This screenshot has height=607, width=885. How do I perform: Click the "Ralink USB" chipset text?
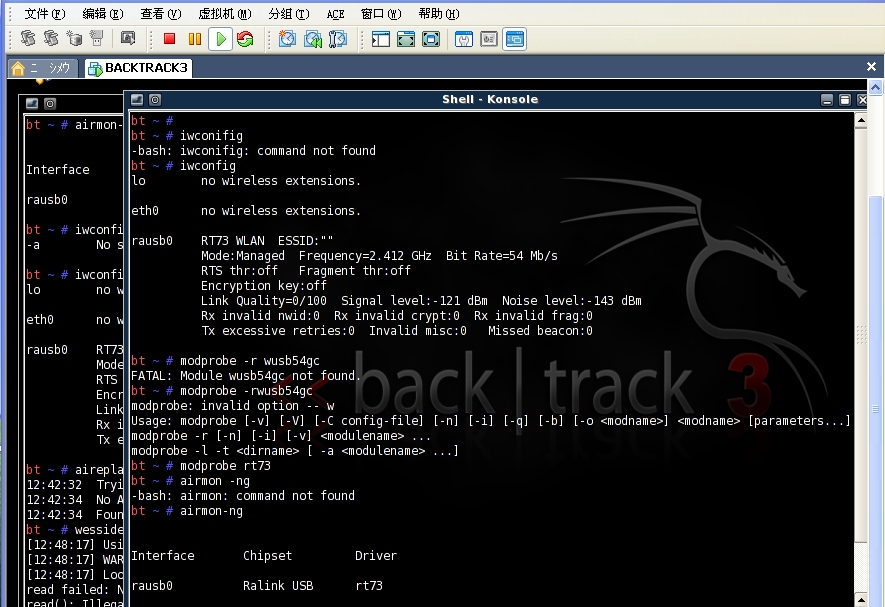(278, 586)
